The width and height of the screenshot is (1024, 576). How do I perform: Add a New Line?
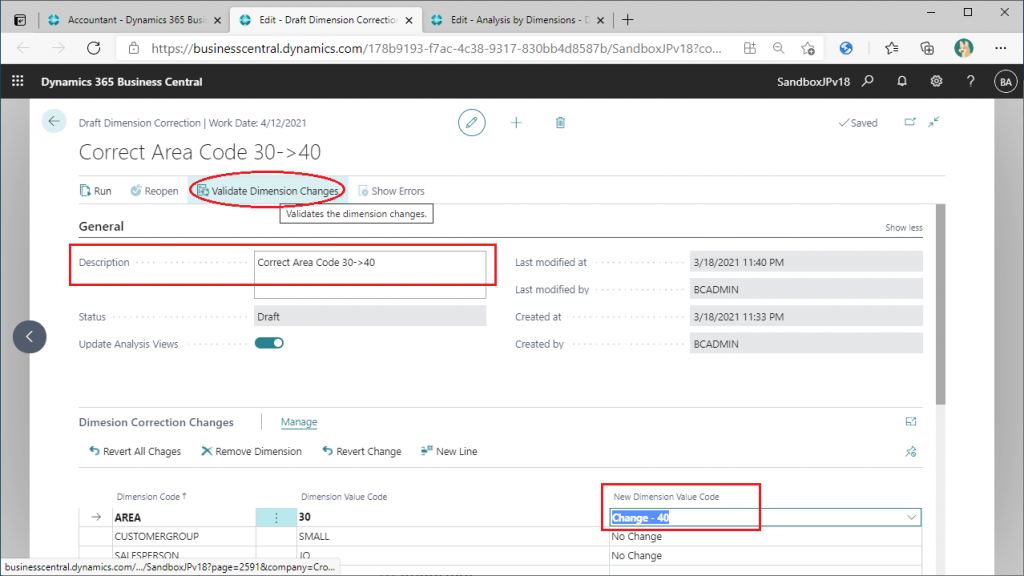pos(449,451)
